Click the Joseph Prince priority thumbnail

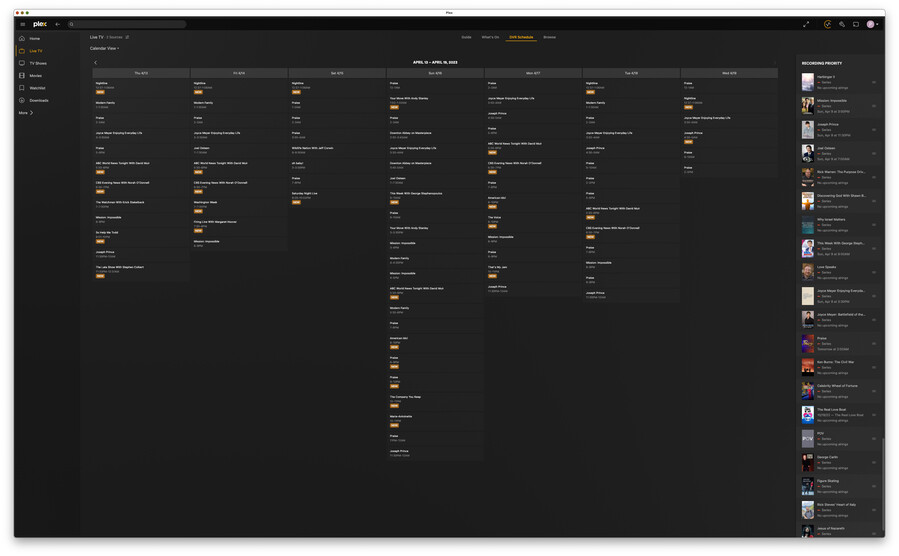pos(807,130)
